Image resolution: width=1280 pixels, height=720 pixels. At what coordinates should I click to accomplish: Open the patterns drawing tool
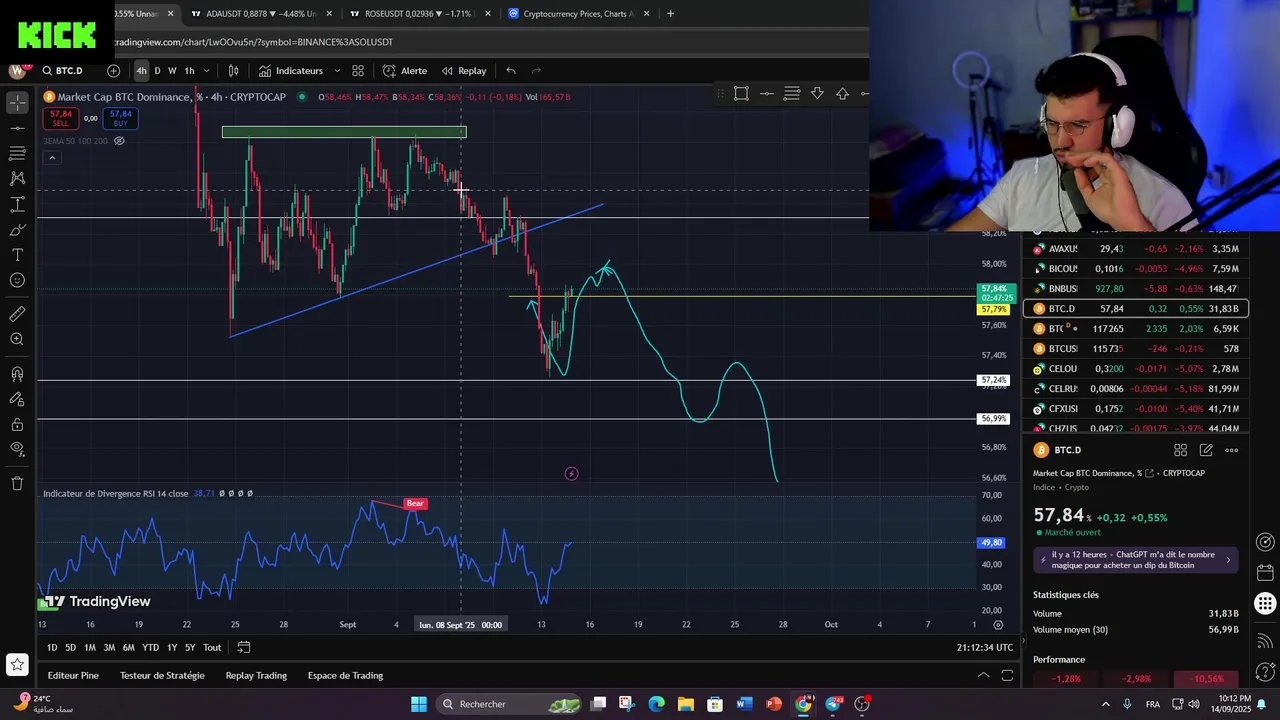pyautogui.click(x=17, y=178)
